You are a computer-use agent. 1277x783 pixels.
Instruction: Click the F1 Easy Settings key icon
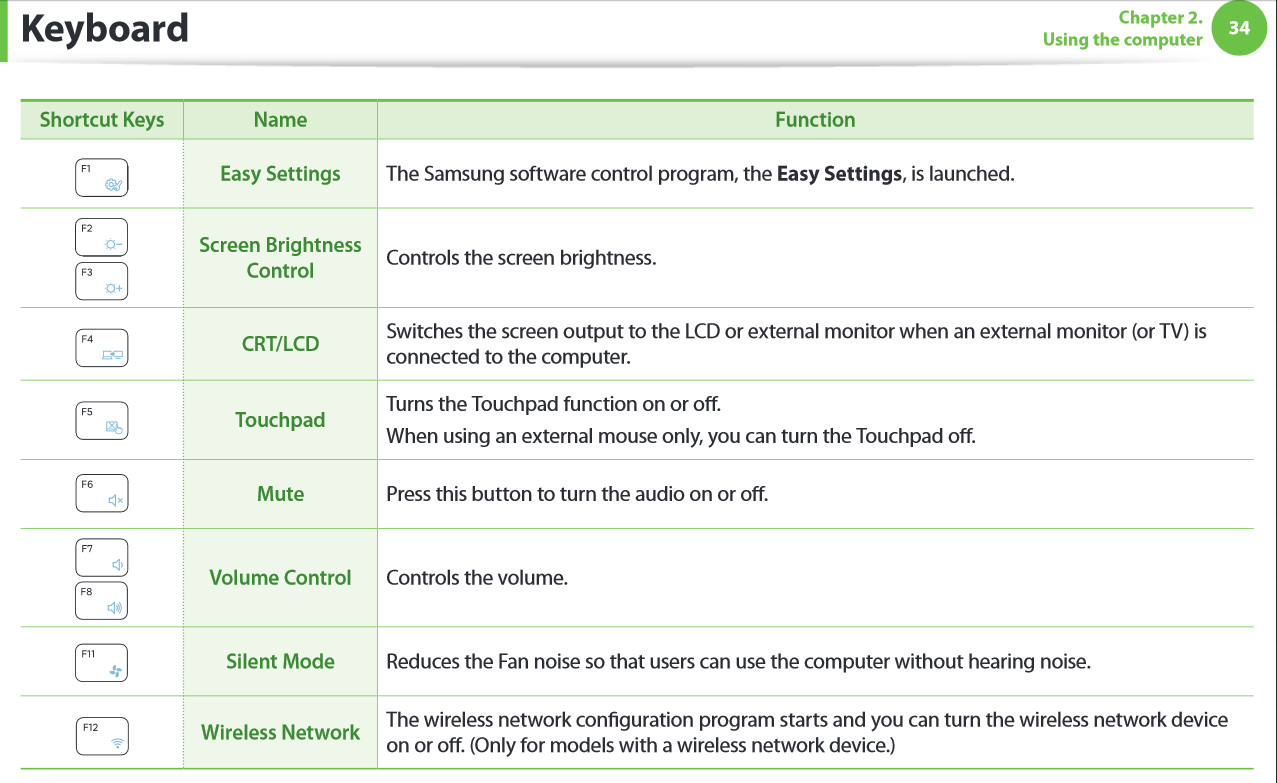coord(102,176)
